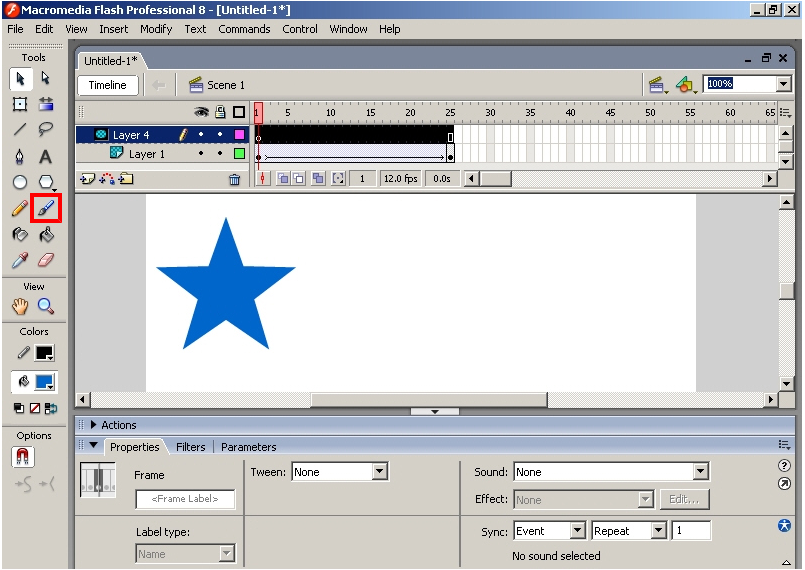Screen dimensions: 805x570
Task: Select the Subselection tool
Action: (46, 79)
